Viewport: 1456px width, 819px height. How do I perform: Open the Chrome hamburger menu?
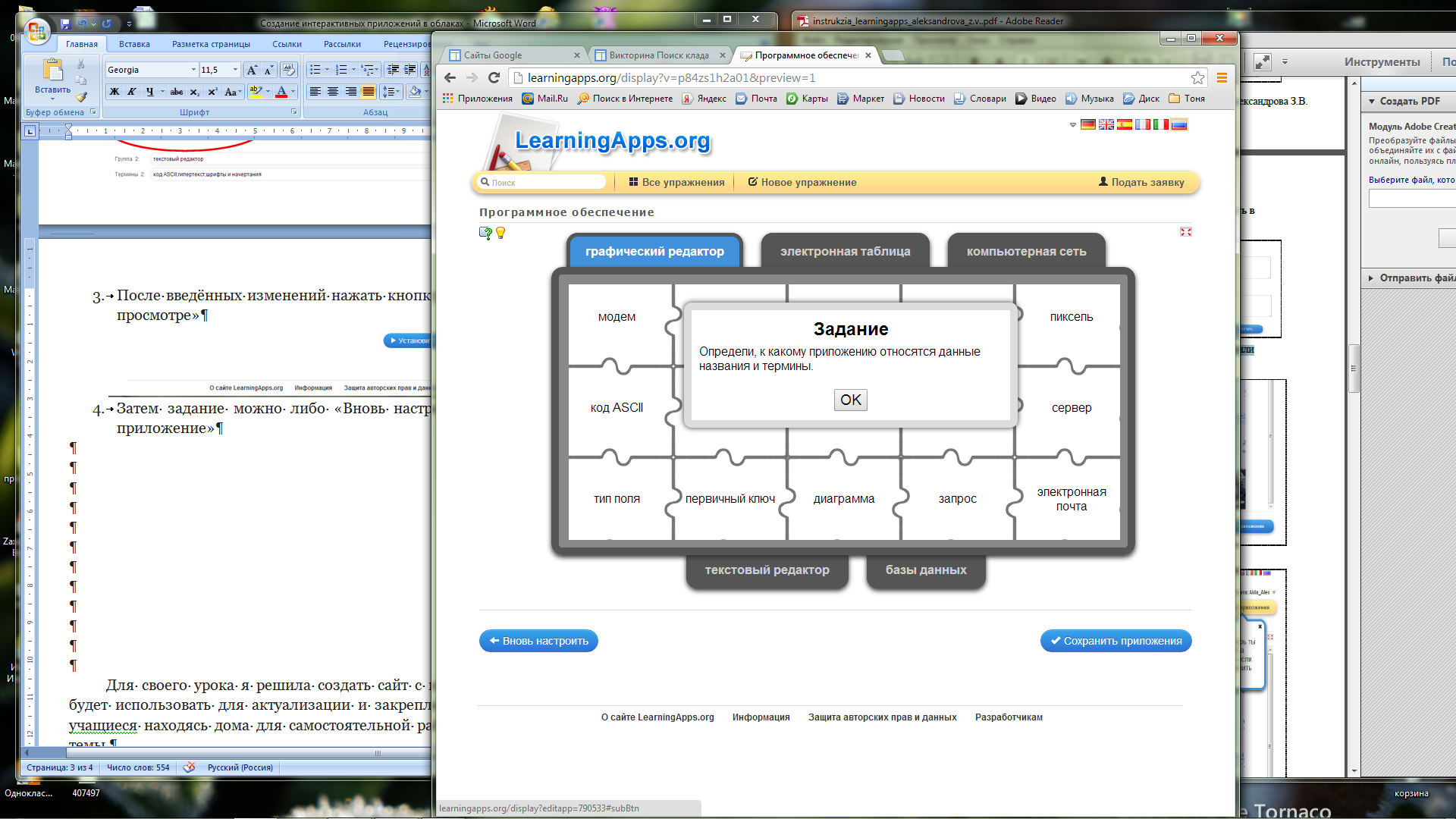pyautogui.click(x=1222, y=77)
